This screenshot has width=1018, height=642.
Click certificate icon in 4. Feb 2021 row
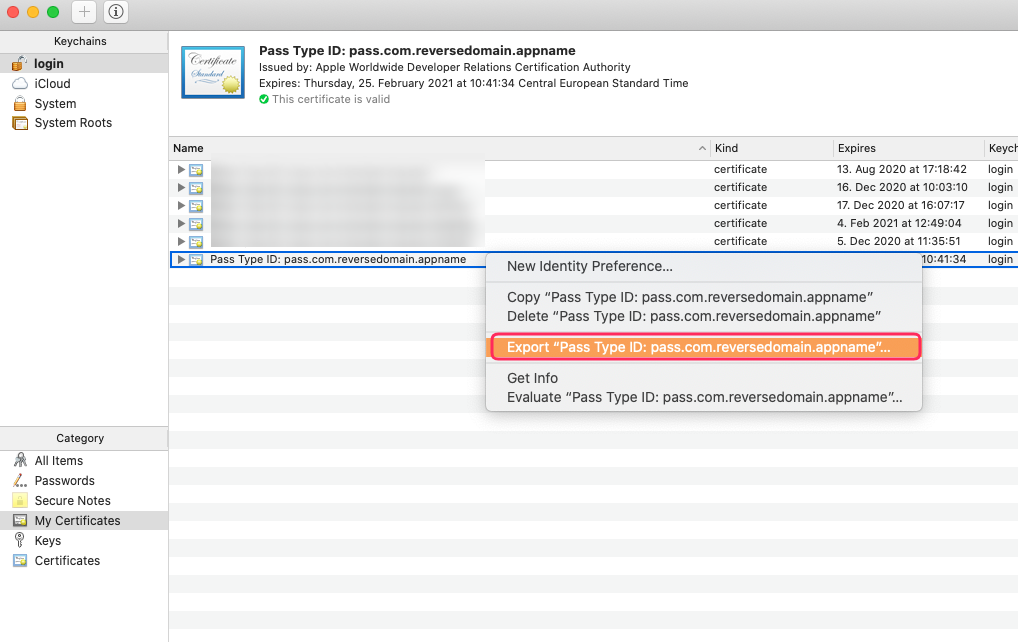point(196,224)
